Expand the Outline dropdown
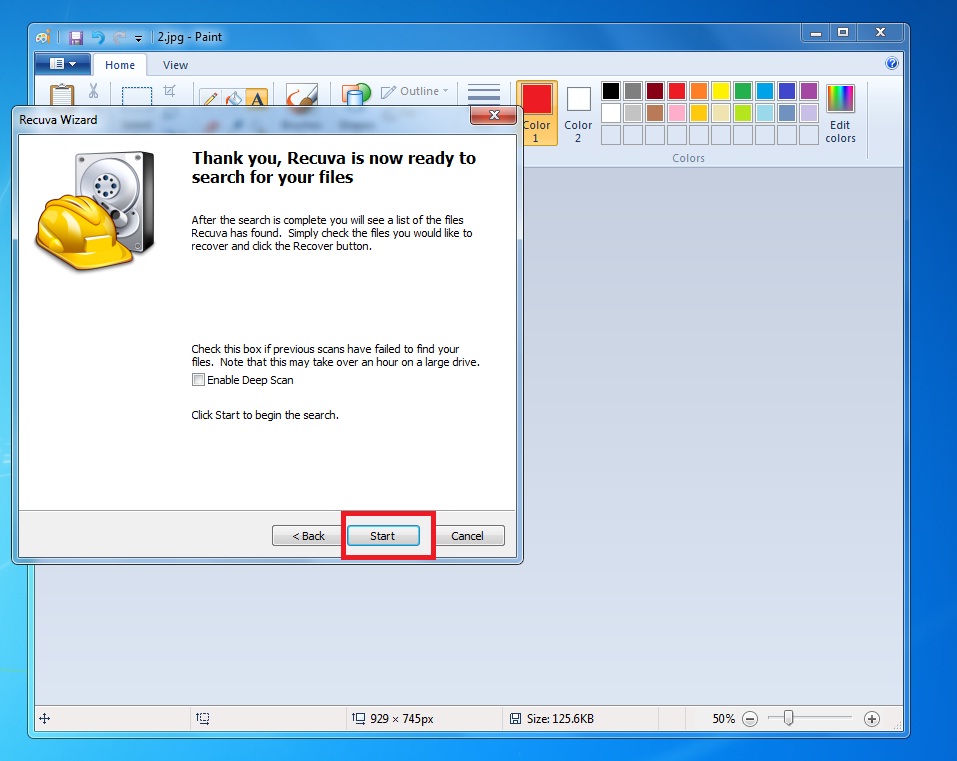957x761 pixels. 415,91
